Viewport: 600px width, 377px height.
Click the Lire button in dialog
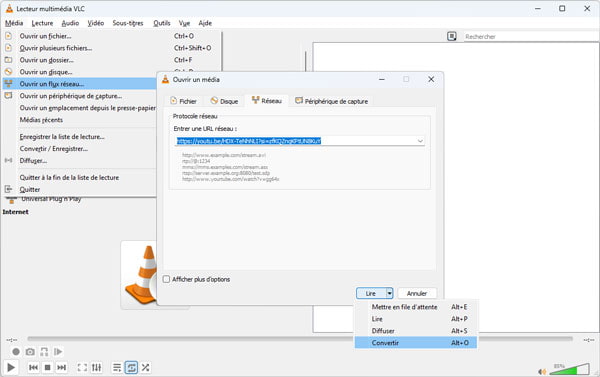(370, 293)
